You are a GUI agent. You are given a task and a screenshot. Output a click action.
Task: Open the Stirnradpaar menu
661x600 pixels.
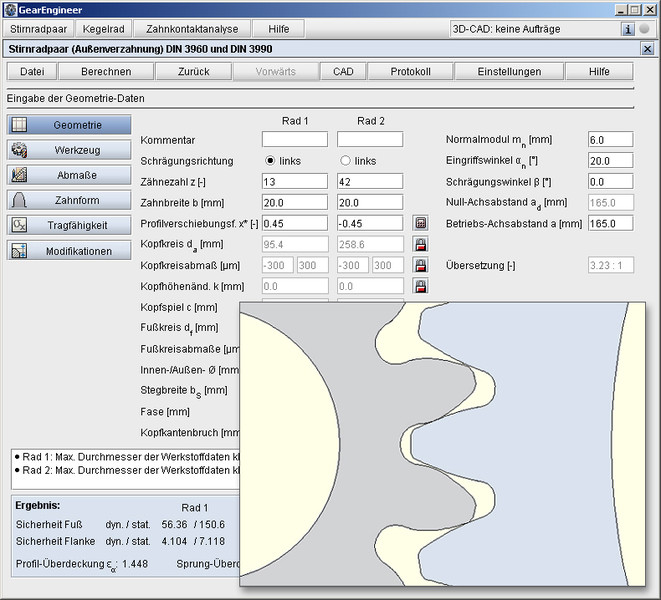[x=38, y=29]
